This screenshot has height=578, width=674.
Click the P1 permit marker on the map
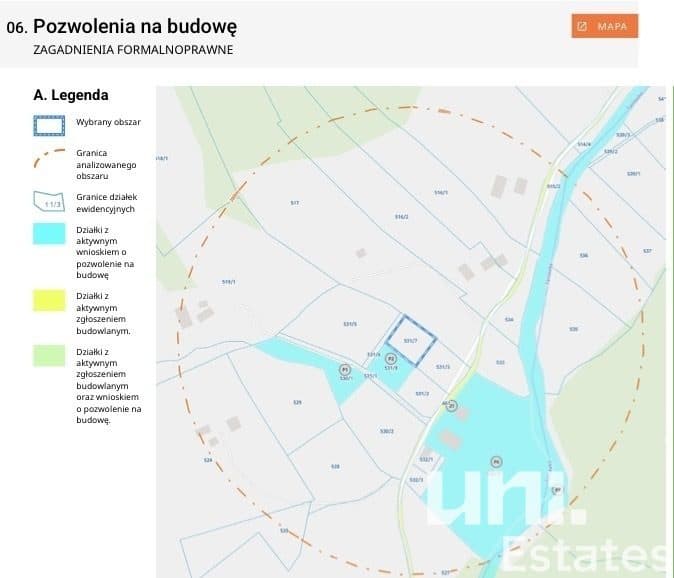345,369
